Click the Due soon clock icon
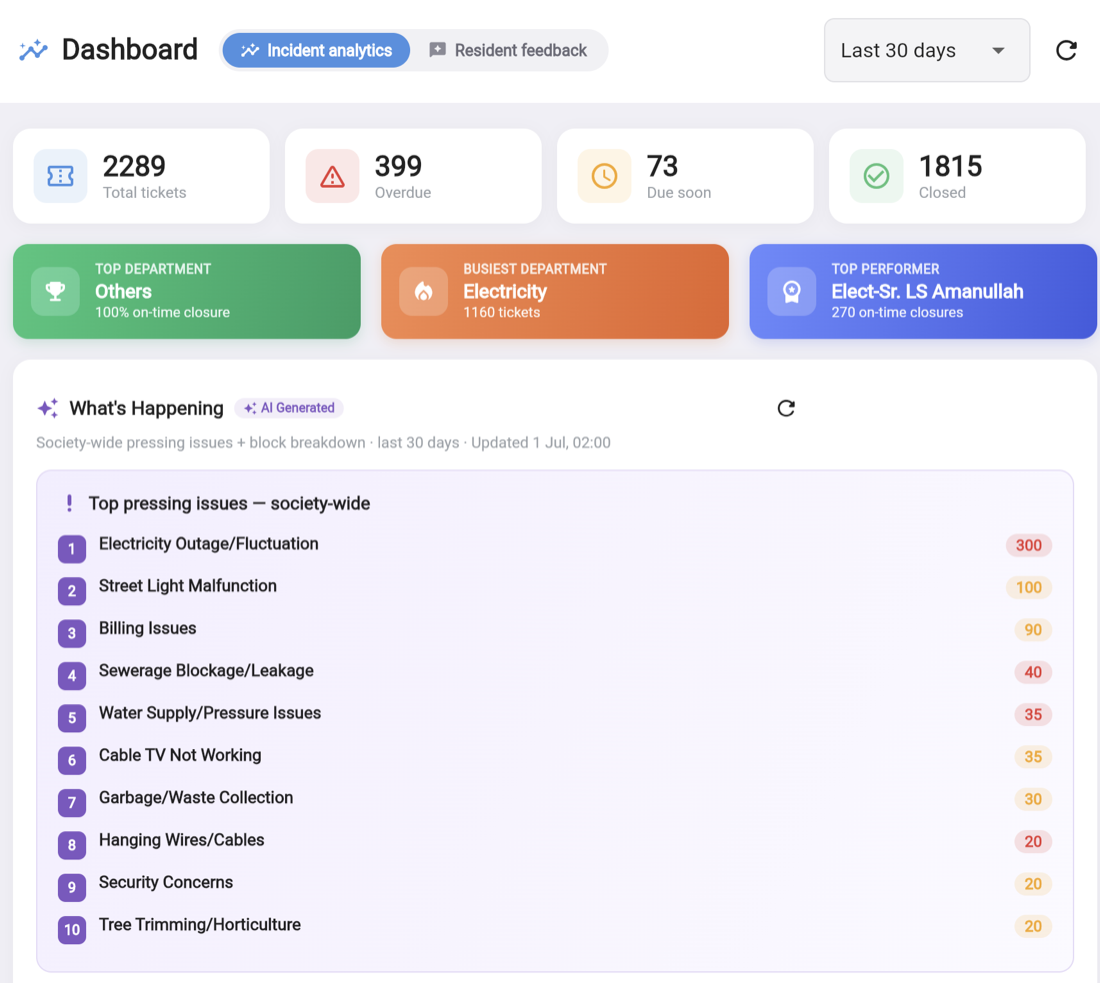Viewport: 1100px width, 983px height. click(x=604, y=176)
